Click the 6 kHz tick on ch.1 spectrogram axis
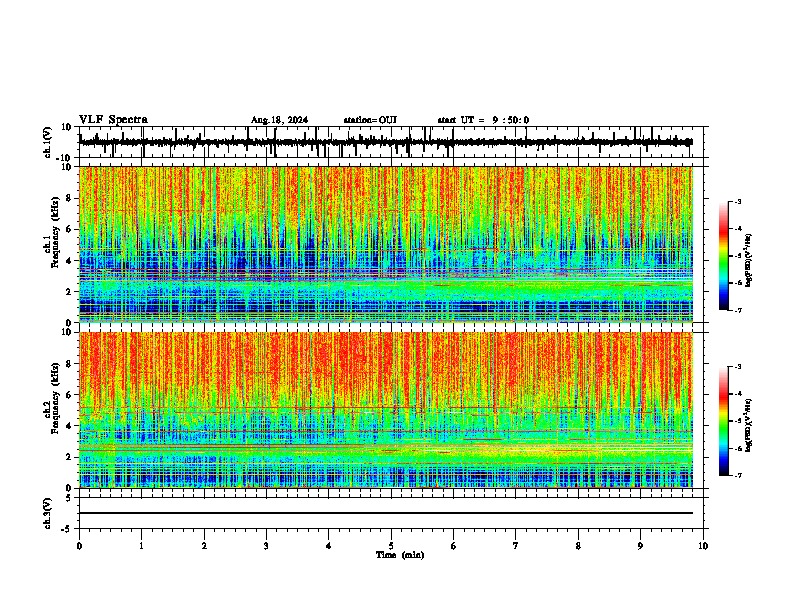The width and height of the screenshot is (792, 612). [x=70, y=229]
